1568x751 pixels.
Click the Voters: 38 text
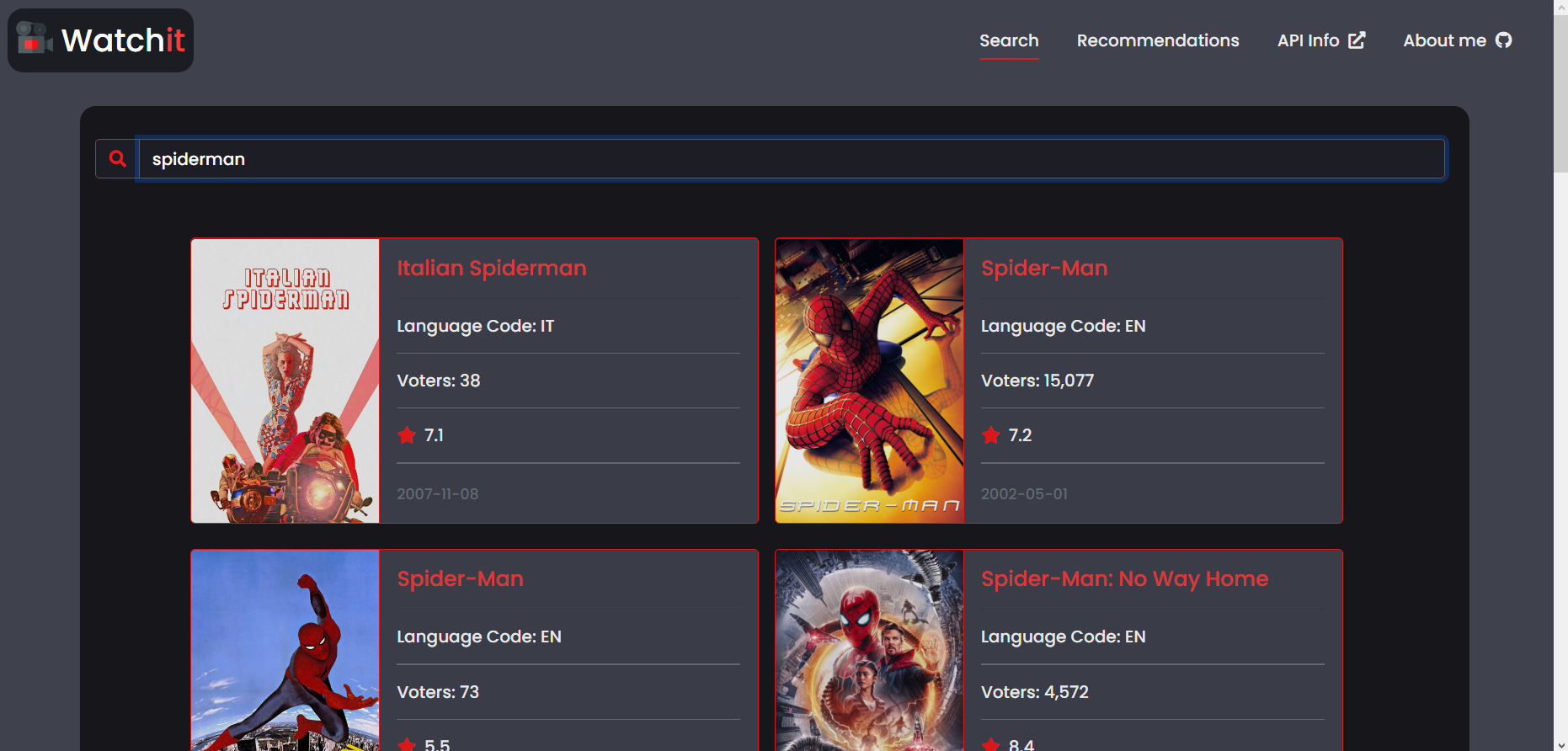coord(439,381)
